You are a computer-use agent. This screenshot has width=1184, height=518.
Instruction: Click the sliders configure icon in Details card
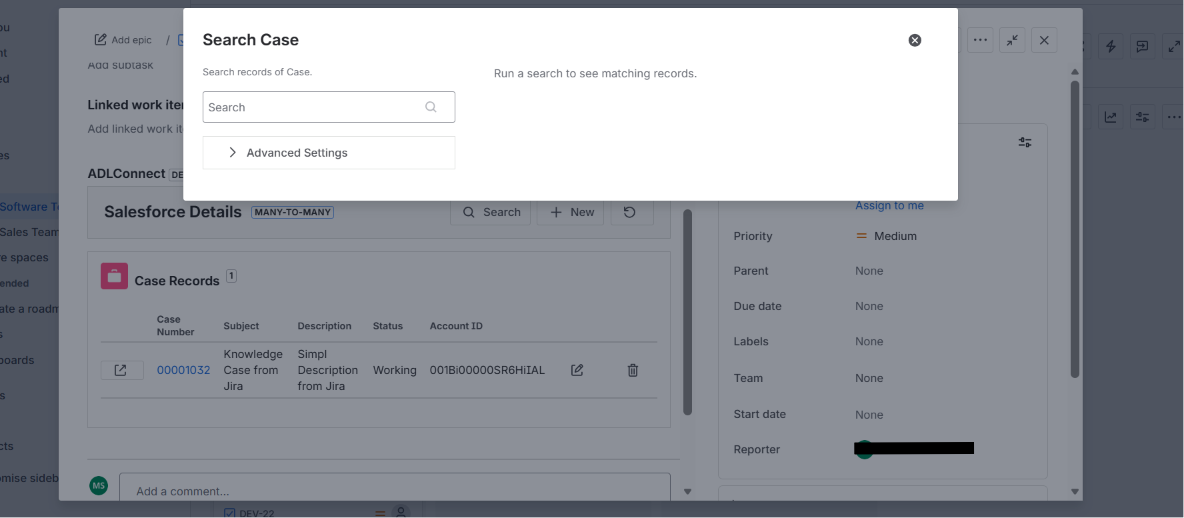point(1025,142)
